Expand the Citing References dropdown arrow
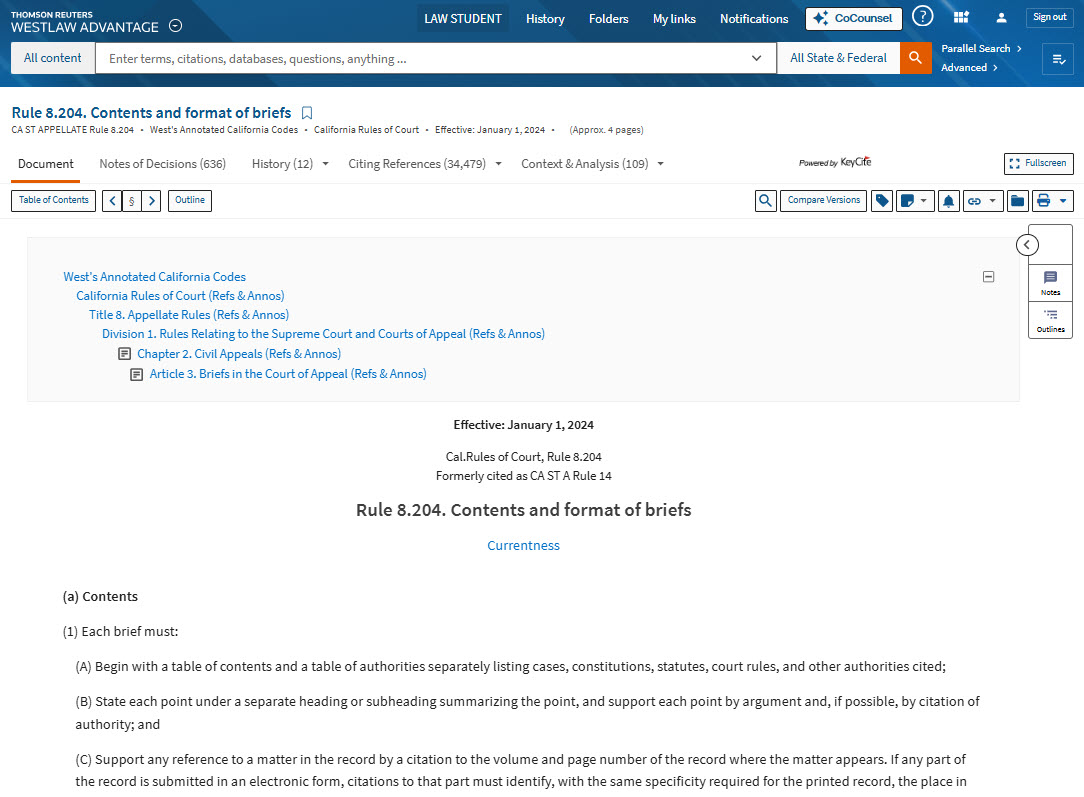This screenshot has width=1084, height=797. pyautogui.click(x=498, y=164)
